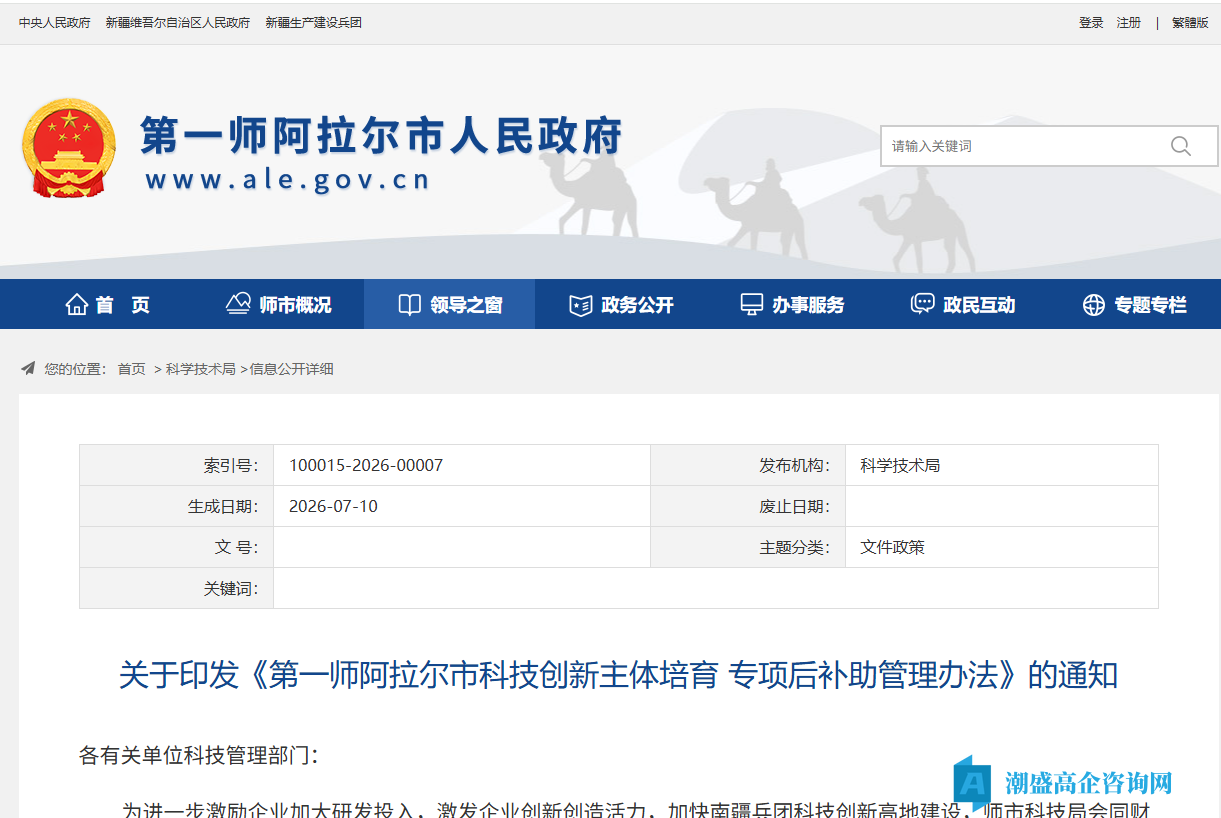Click the 文件政策 topic category cell

1002,547
